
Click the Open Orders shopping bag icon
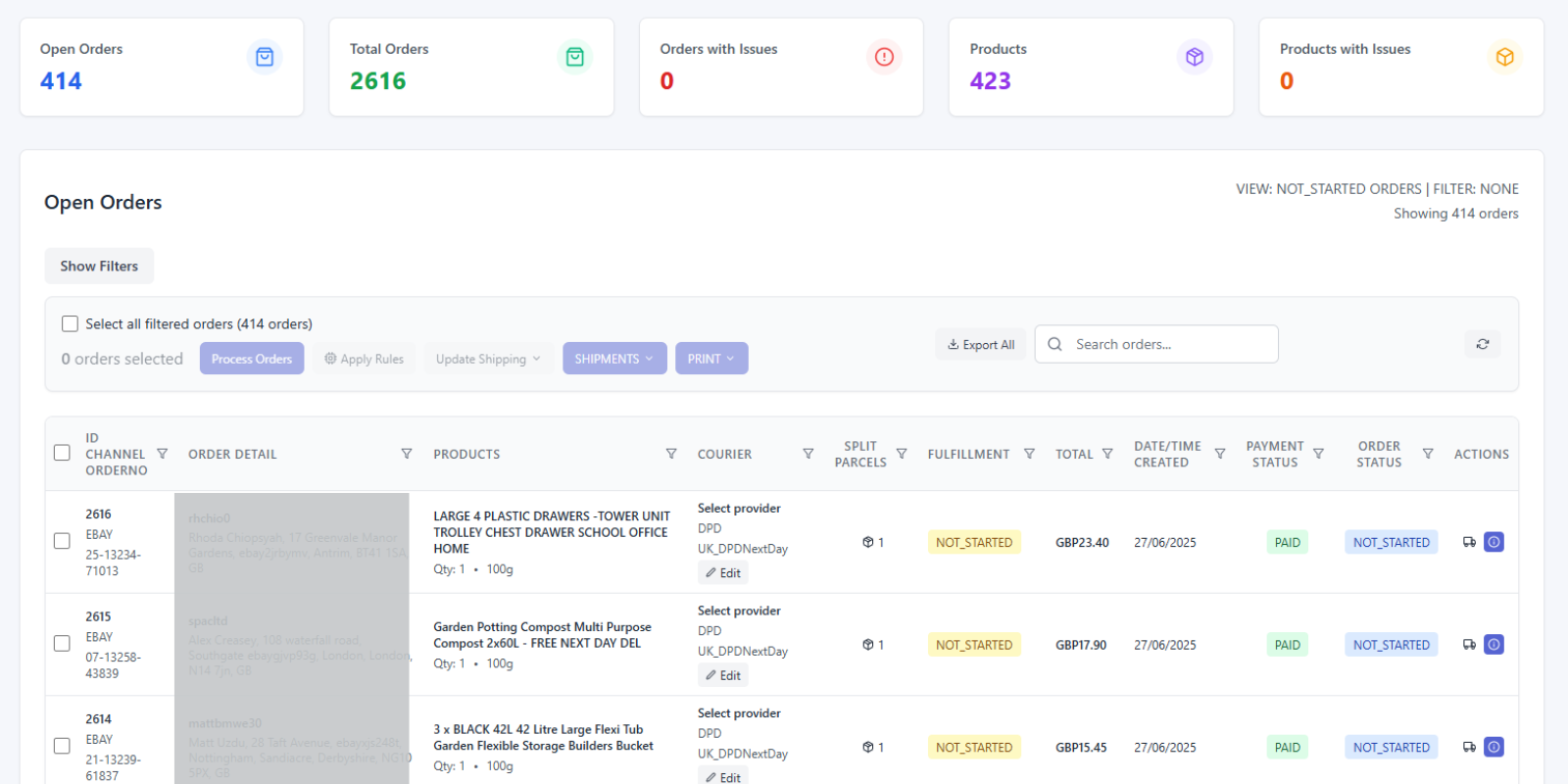[x=265, y=57]
